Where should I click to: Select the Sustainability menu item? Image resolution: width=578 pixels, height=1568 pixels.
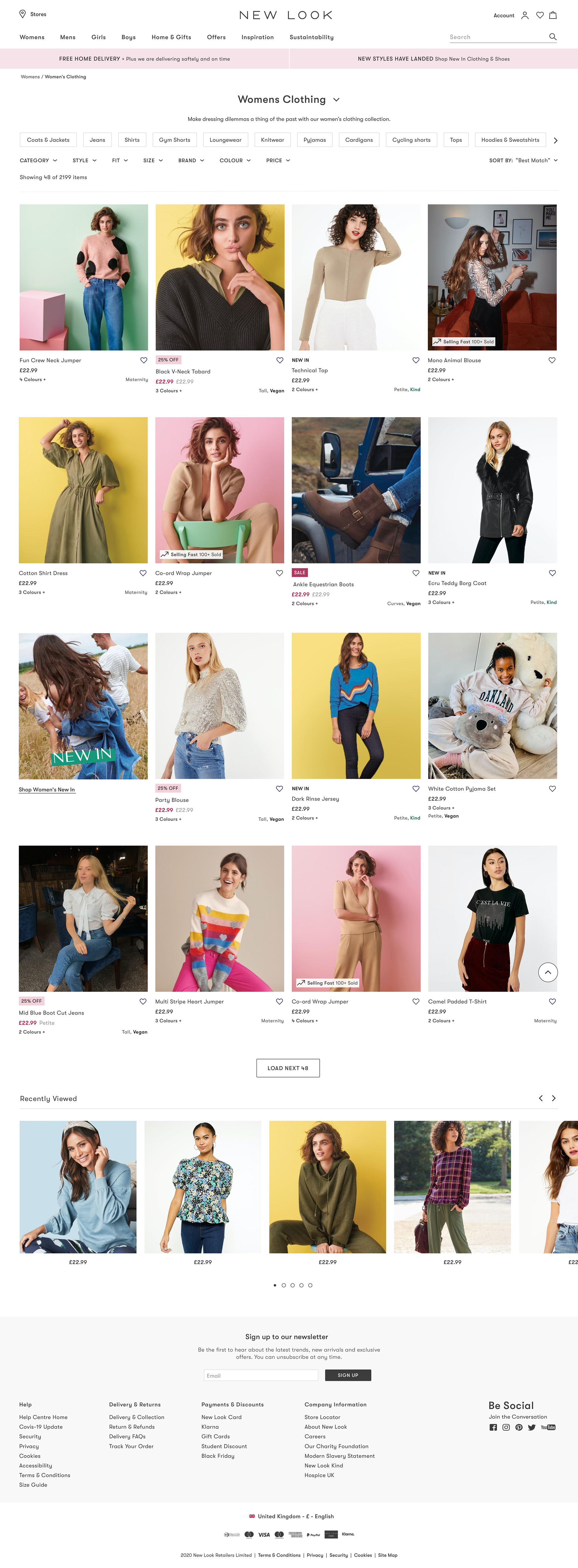(312, 37)
